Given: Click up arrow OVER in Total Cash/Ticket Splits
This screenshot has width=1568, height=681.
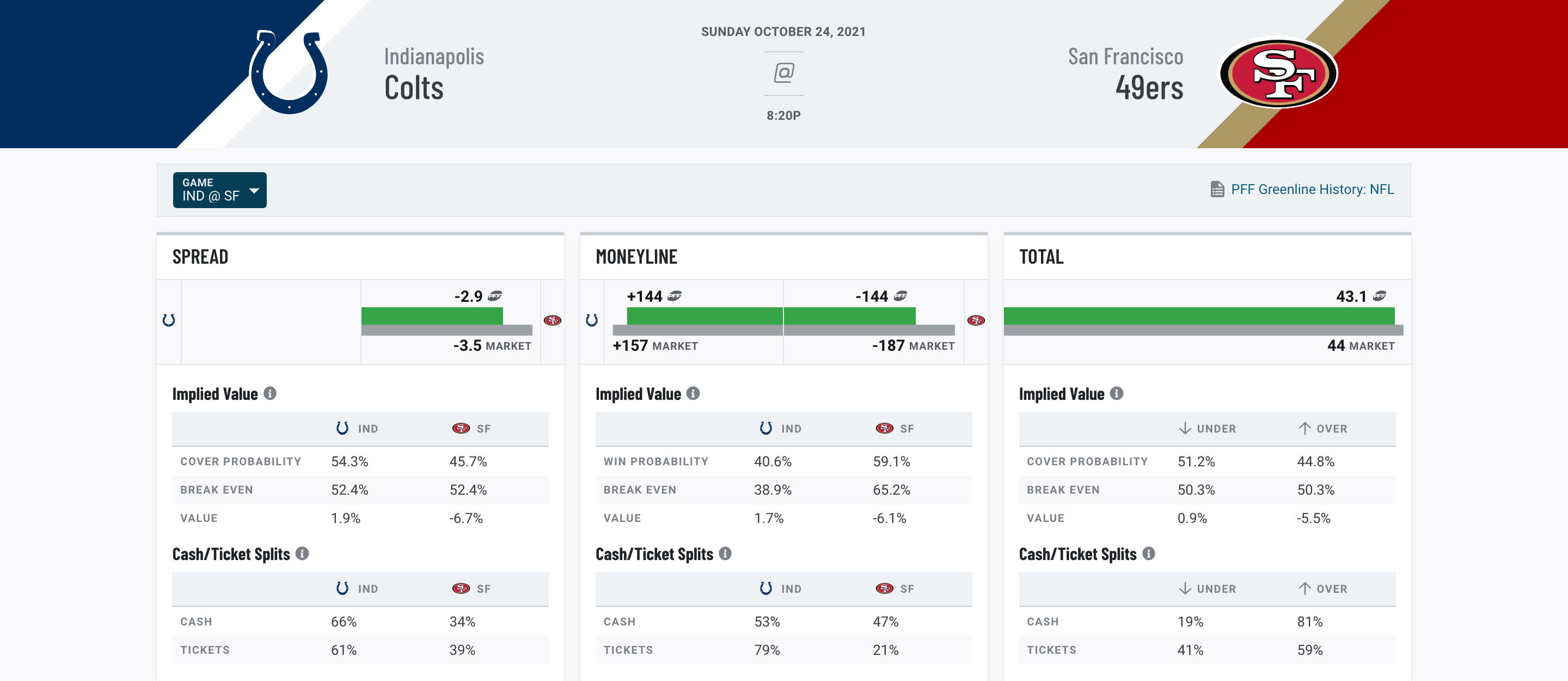Looking at the screenshot, I should coord(1304,588).
